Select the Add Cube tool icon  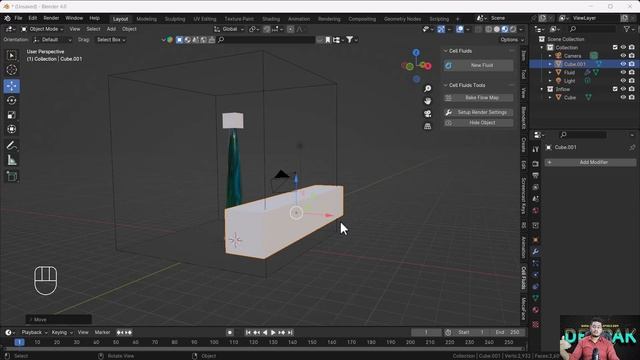click(12, 176)
